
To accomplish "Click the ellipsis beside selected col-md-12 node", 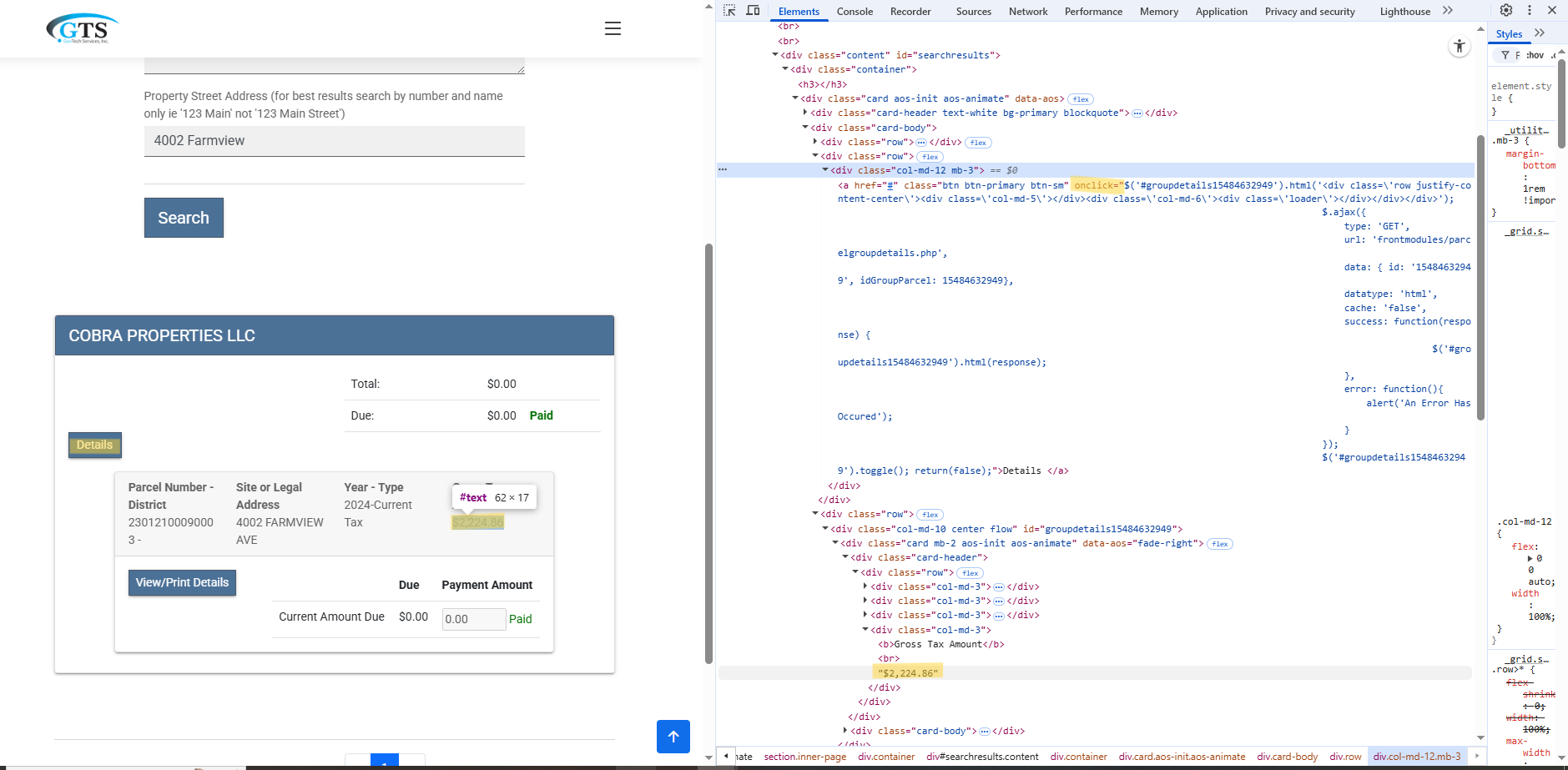I will (723, 169).
